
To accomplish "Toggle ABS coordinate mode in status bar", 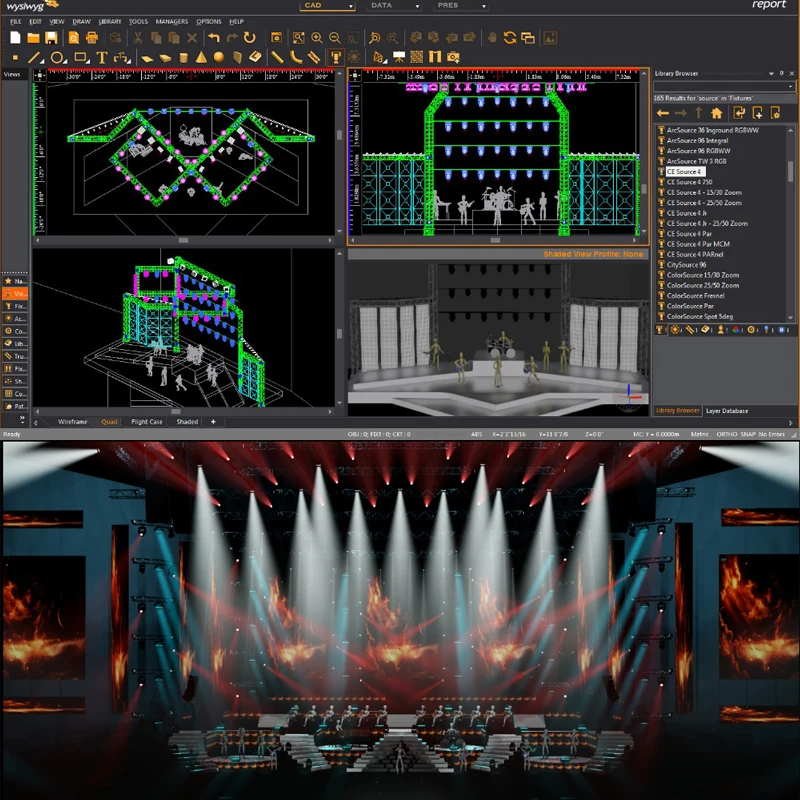I will [477, 434].
